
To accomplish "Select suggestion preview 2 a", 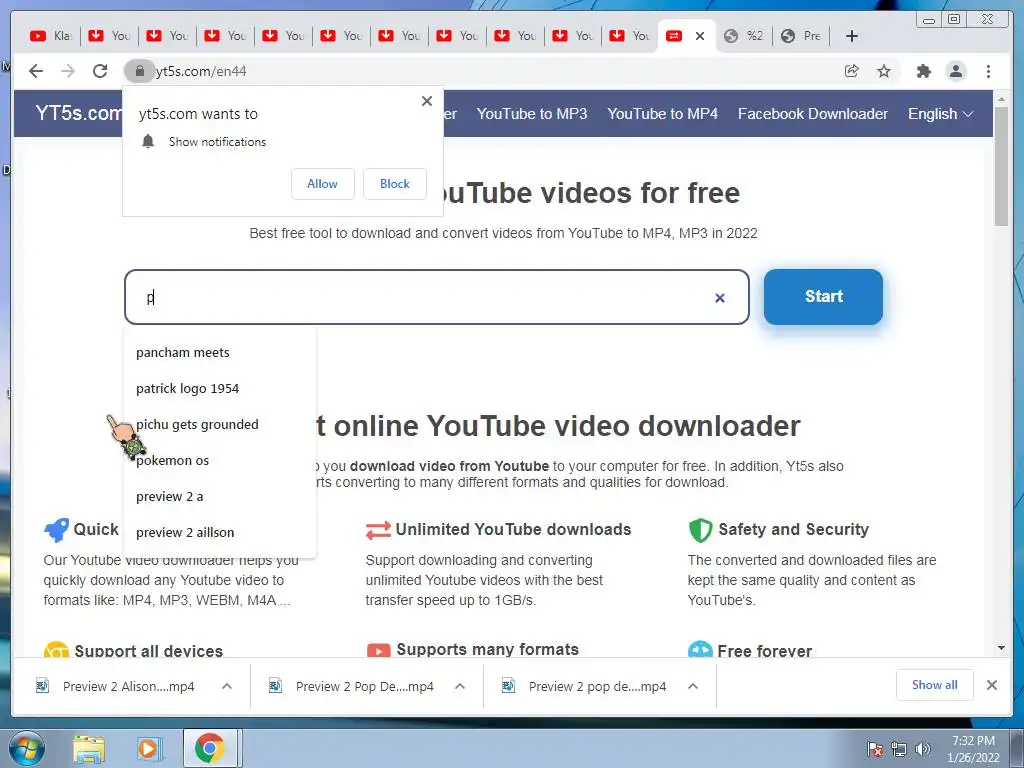I will click(219, 496).
